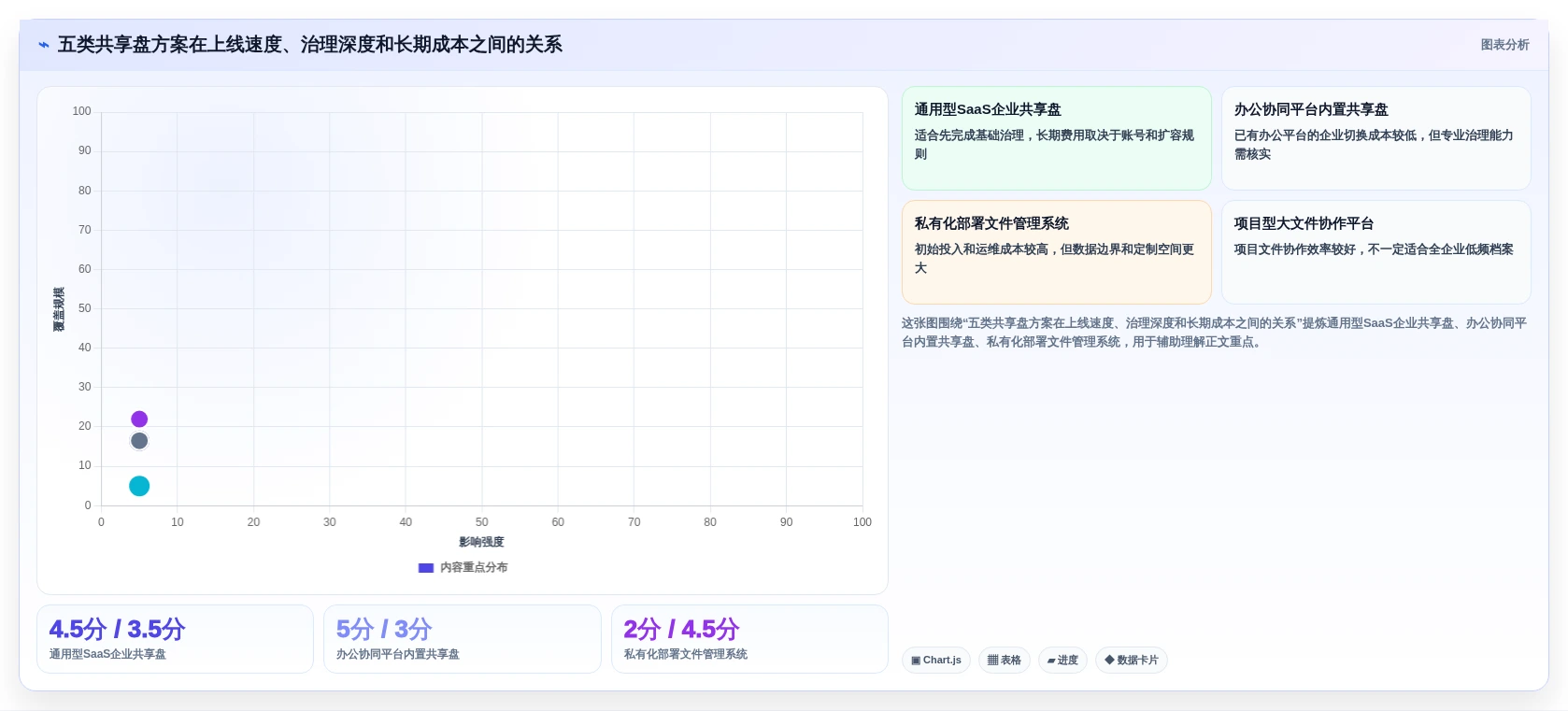Click the chart title 五类共享盘方案在上线速度 heading
This screenshot has height=711, width=1568.
point(310,45)
